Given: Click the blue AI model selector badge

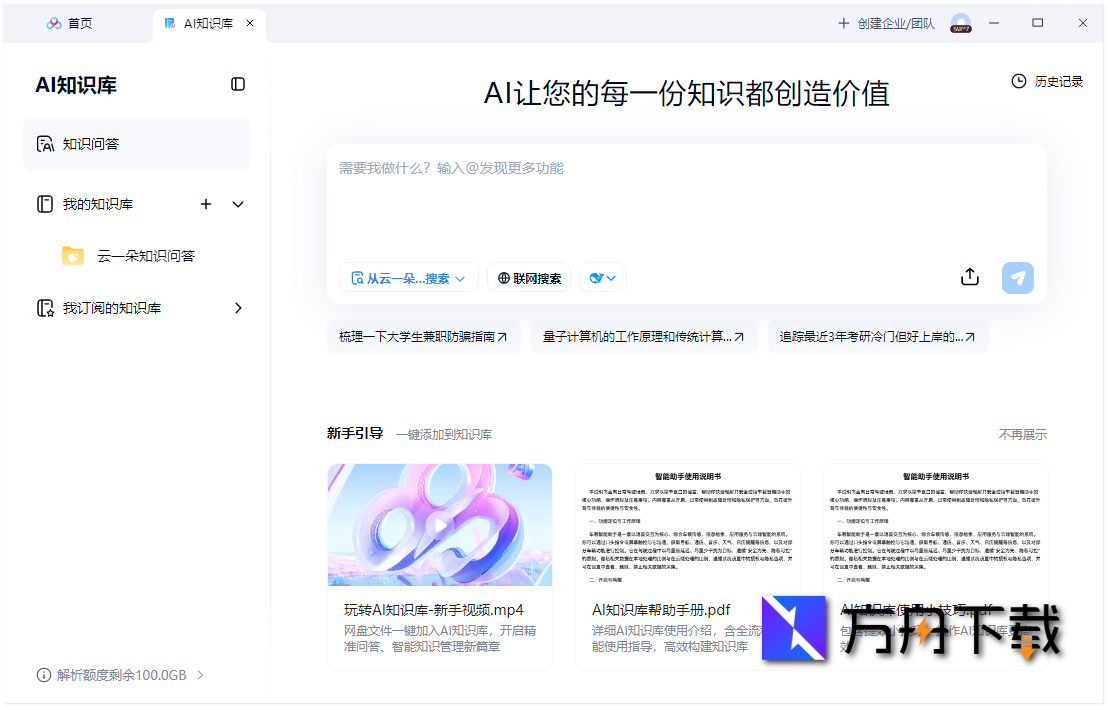Looking at the screenshot, I should click(602, 277).
